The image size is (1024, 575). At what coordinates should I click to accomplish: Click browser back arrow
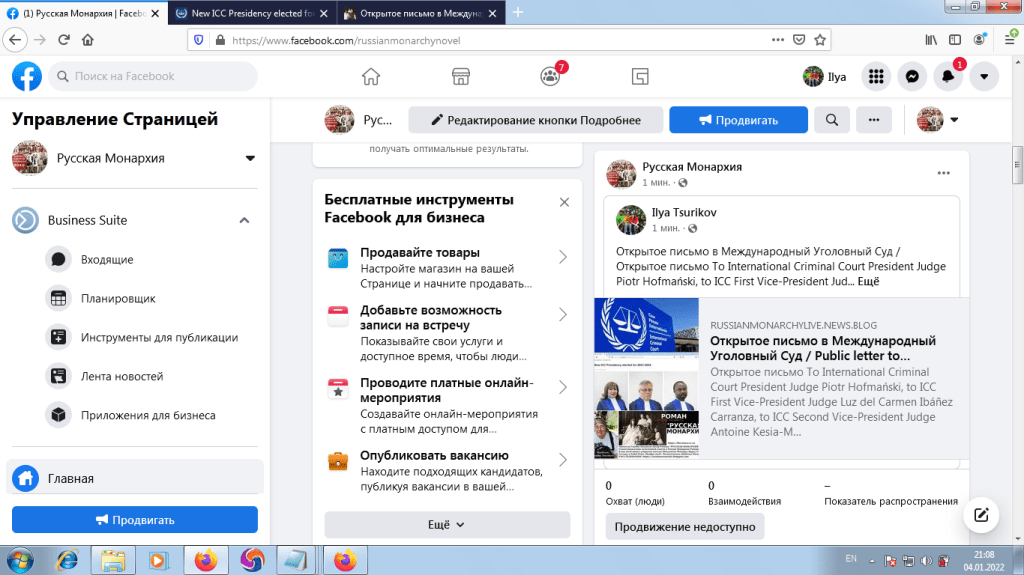[15, 40]
